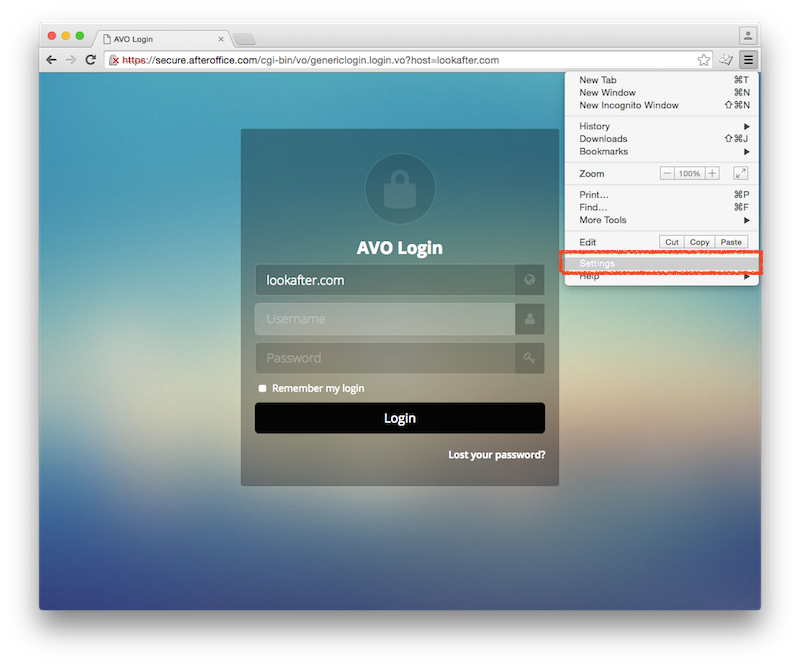This screenshot has width=800, height=666.
Task: Reload the page with refresh icon
Action: coord(90,60)
